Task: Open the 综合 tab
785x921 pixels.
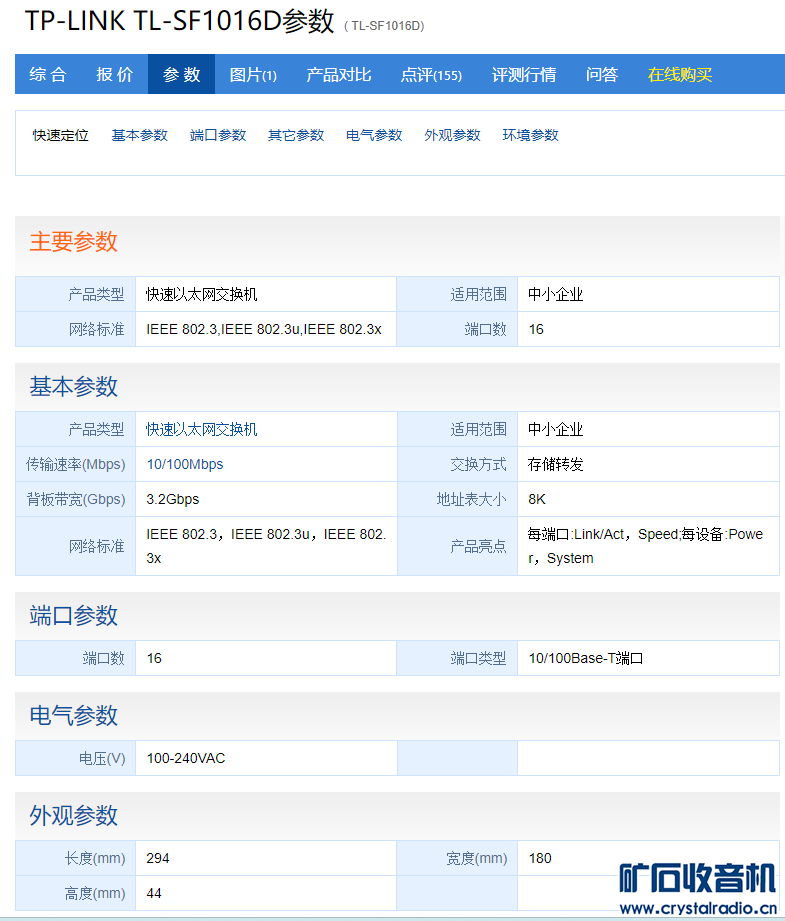Action: (48, 75)
